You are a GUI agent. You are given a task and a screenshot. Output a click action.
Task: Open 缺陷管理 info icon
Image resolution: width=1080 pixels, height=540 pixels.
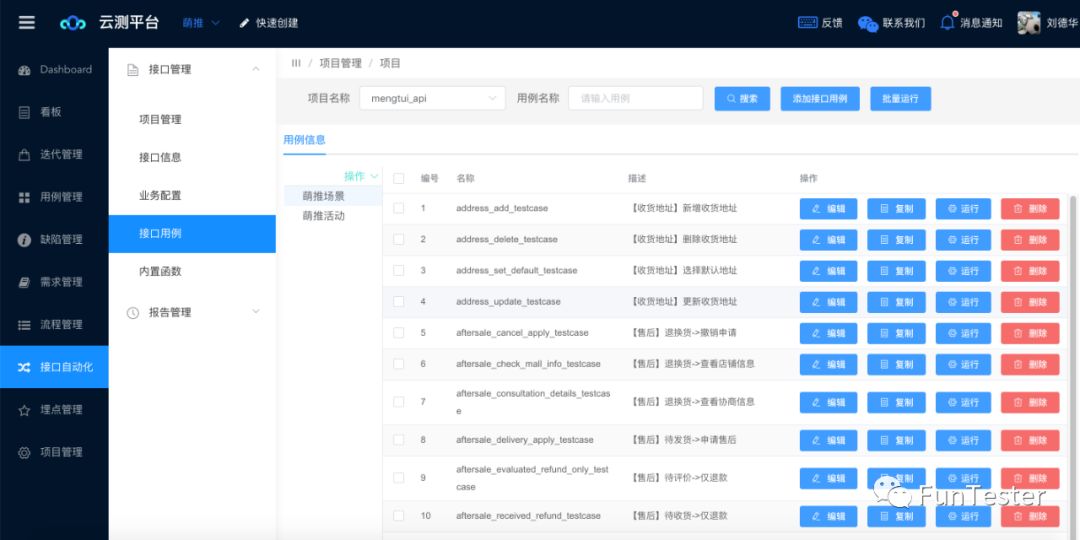pos(24,240)
